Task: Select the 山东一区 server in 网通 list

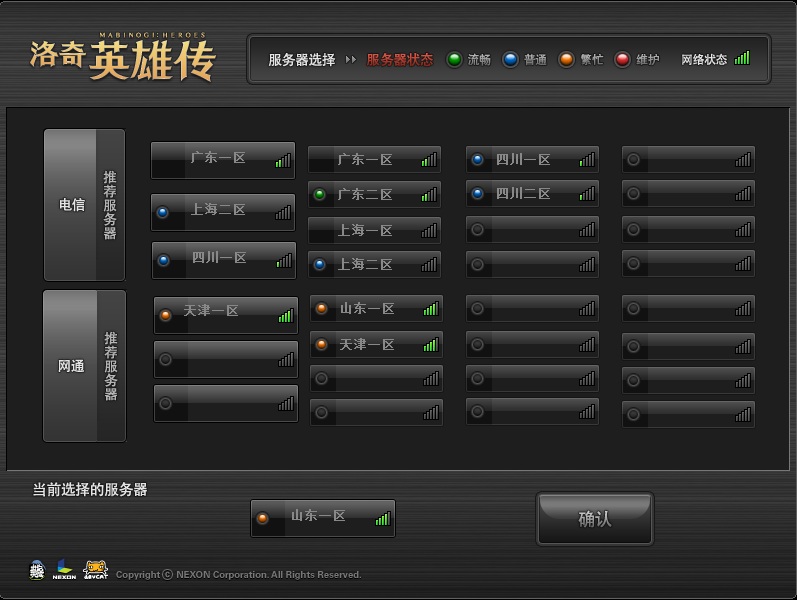Action: coord(376,309)
